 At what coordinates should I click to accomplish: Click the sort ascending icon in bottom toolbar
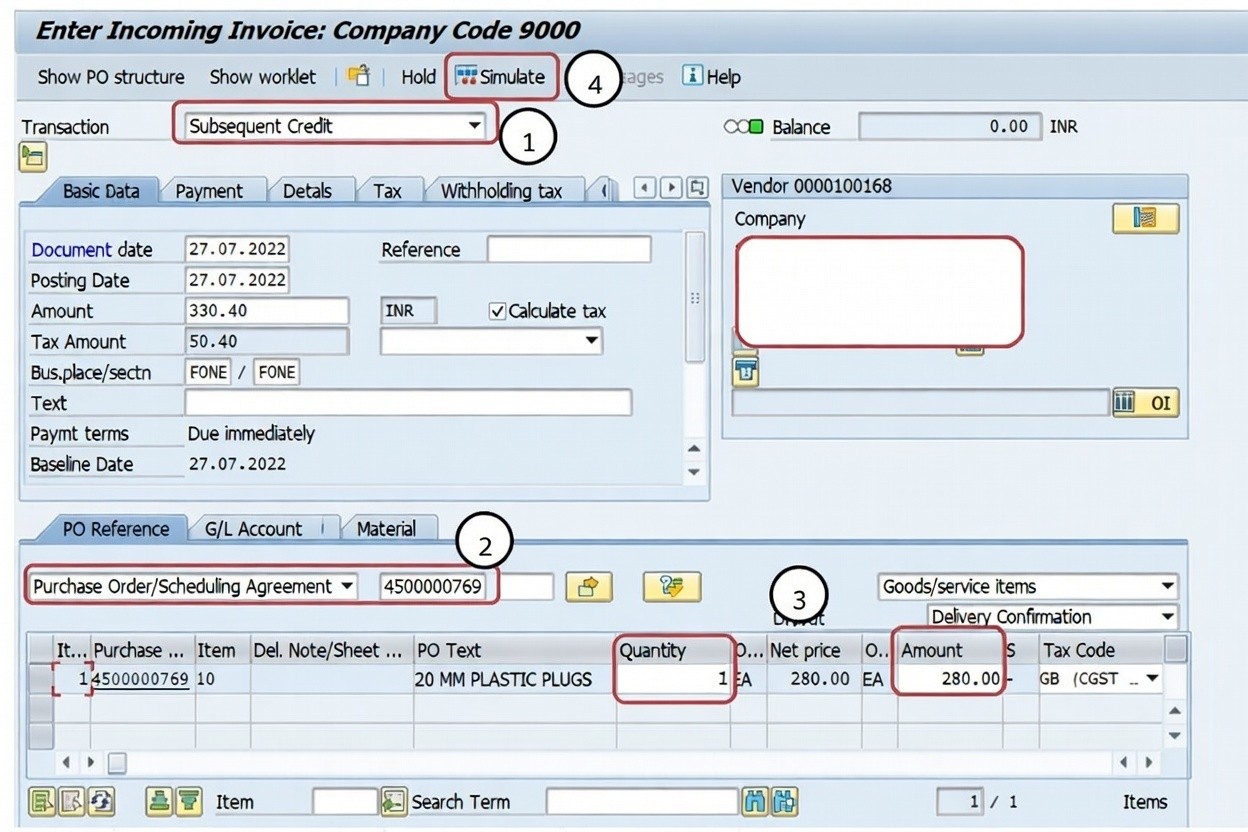[x=159, y=801]
